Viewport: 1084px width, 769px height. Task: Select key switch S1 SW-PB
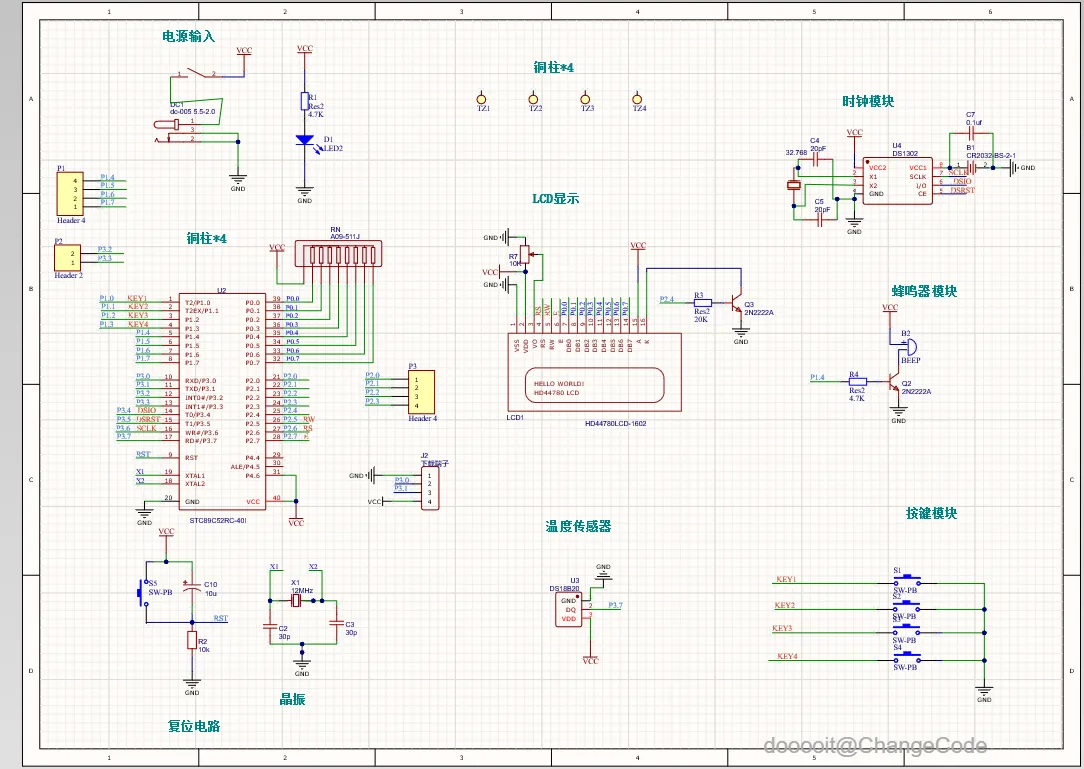click(906, 580)
